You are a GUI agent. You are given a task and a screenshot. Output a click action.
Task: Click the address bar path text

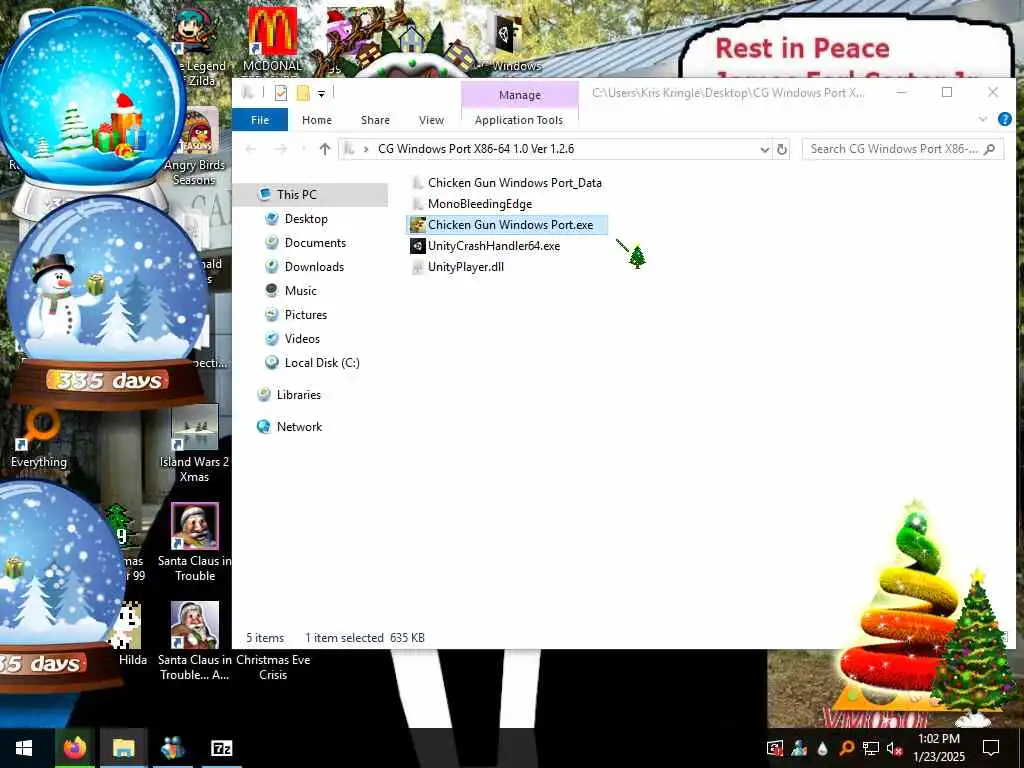(476, 149)
